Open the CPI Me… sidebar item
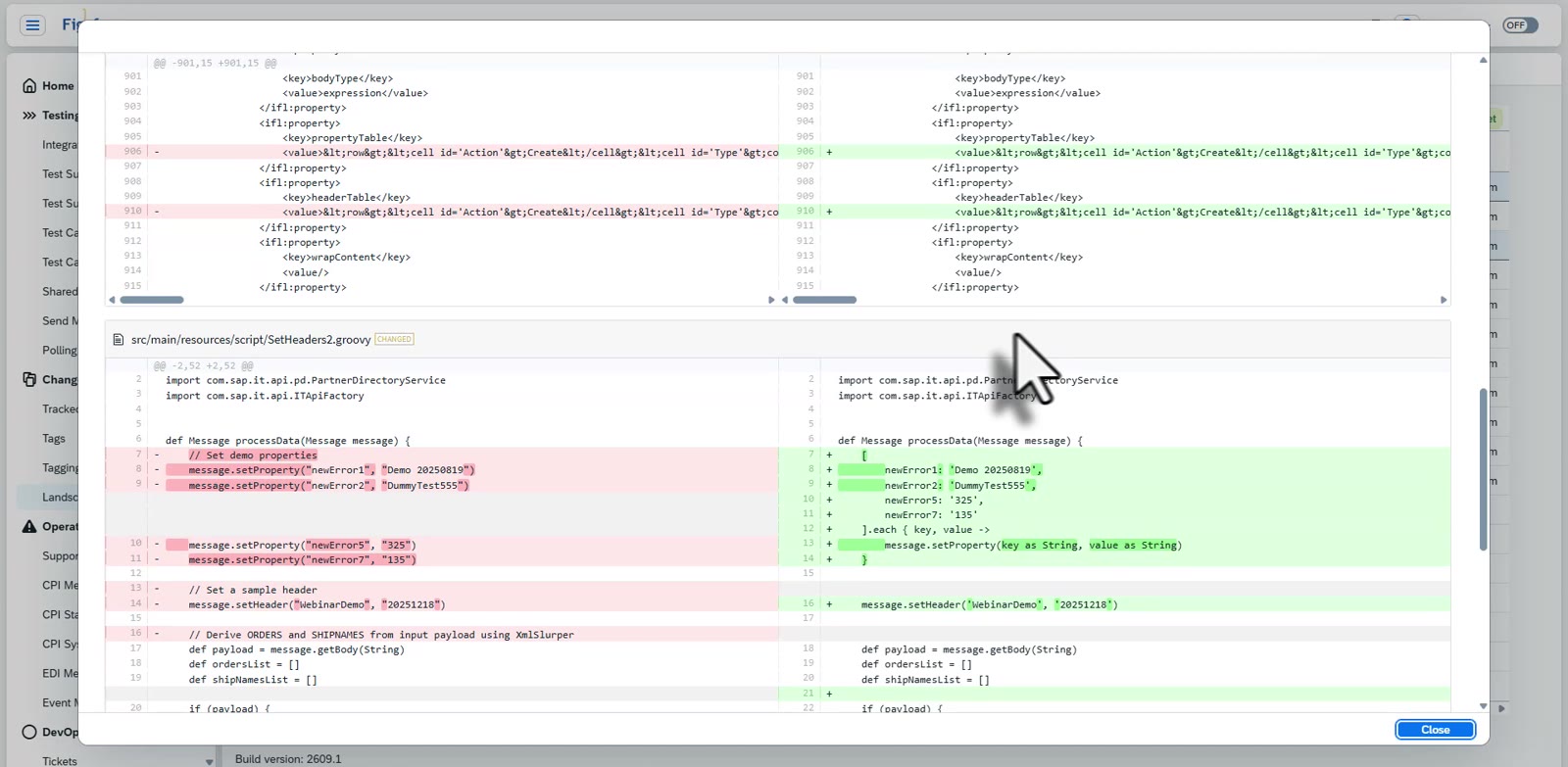Screen dimensions: 1568x767 coord(60,586)
